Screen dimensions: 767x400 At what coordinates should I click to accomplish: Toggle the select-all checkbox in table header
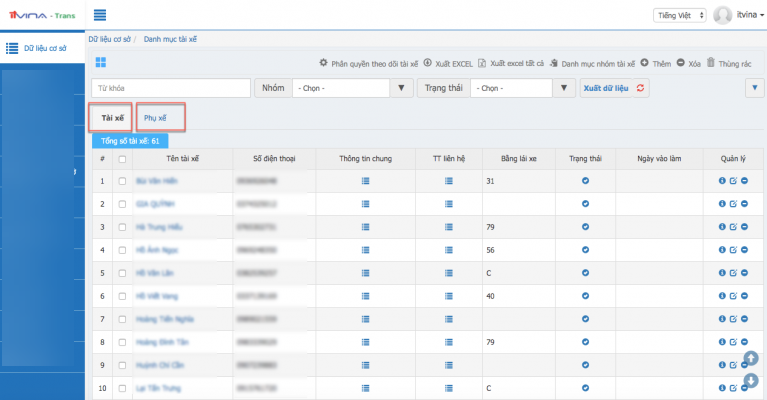(x=123, y=158)
